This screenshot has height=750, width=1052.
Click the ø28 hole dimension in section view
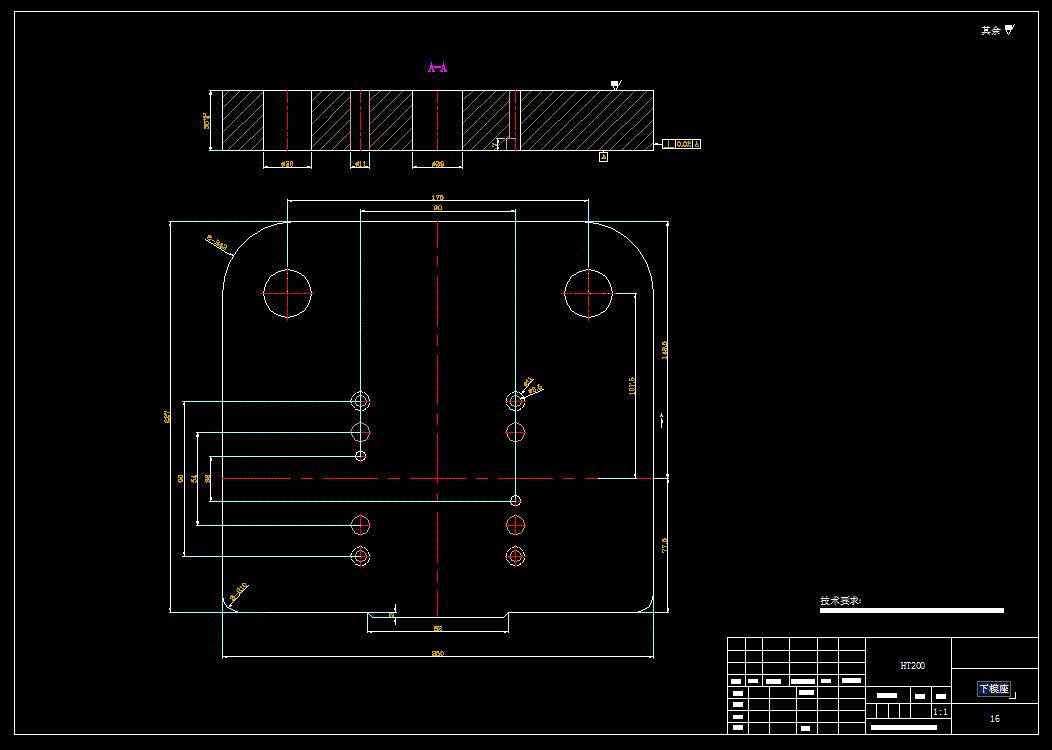[x=286, y=164]
